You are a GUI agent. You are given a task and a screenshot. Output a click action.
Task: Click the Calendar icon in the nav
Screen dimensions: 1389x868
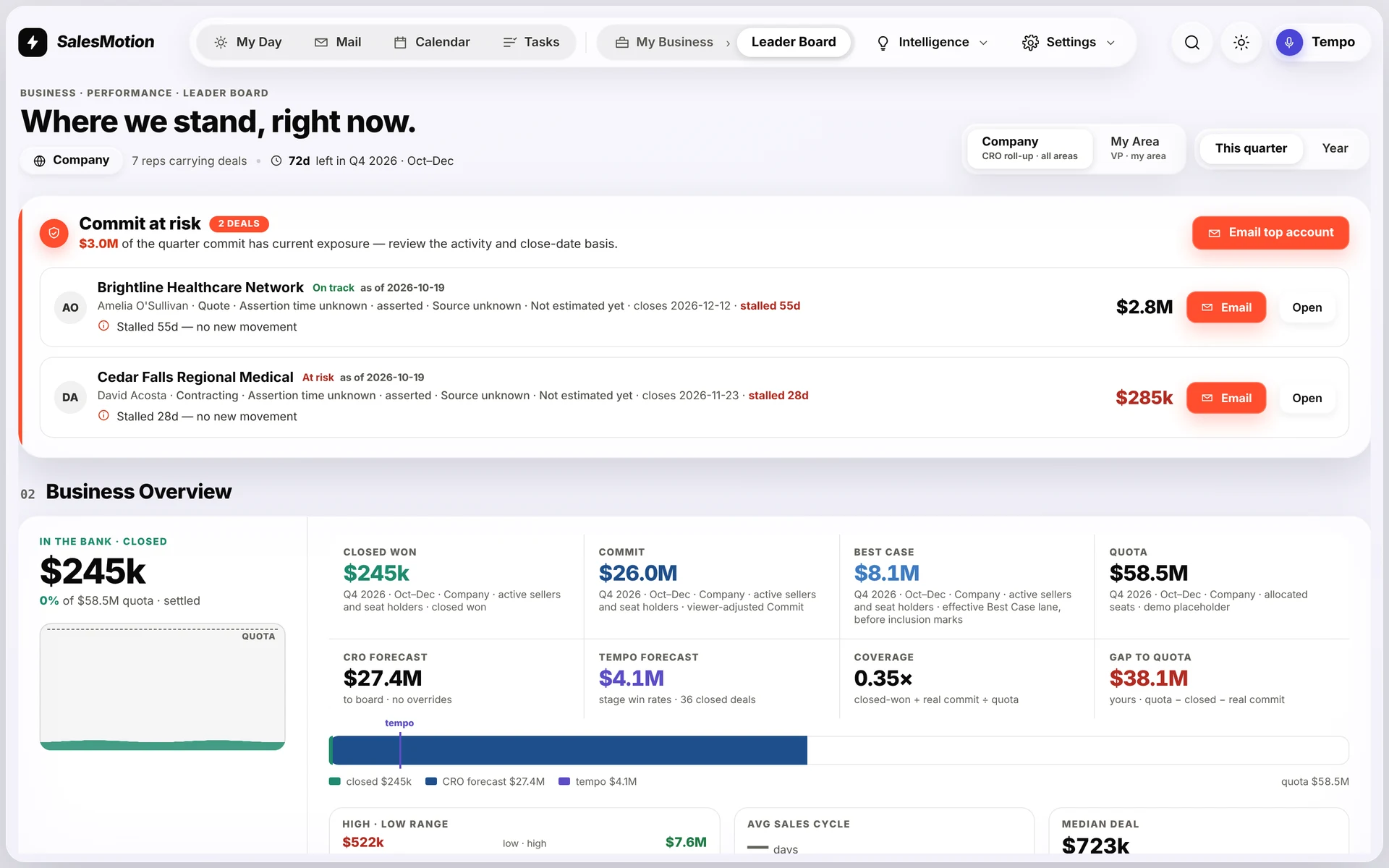click(400, 43)
